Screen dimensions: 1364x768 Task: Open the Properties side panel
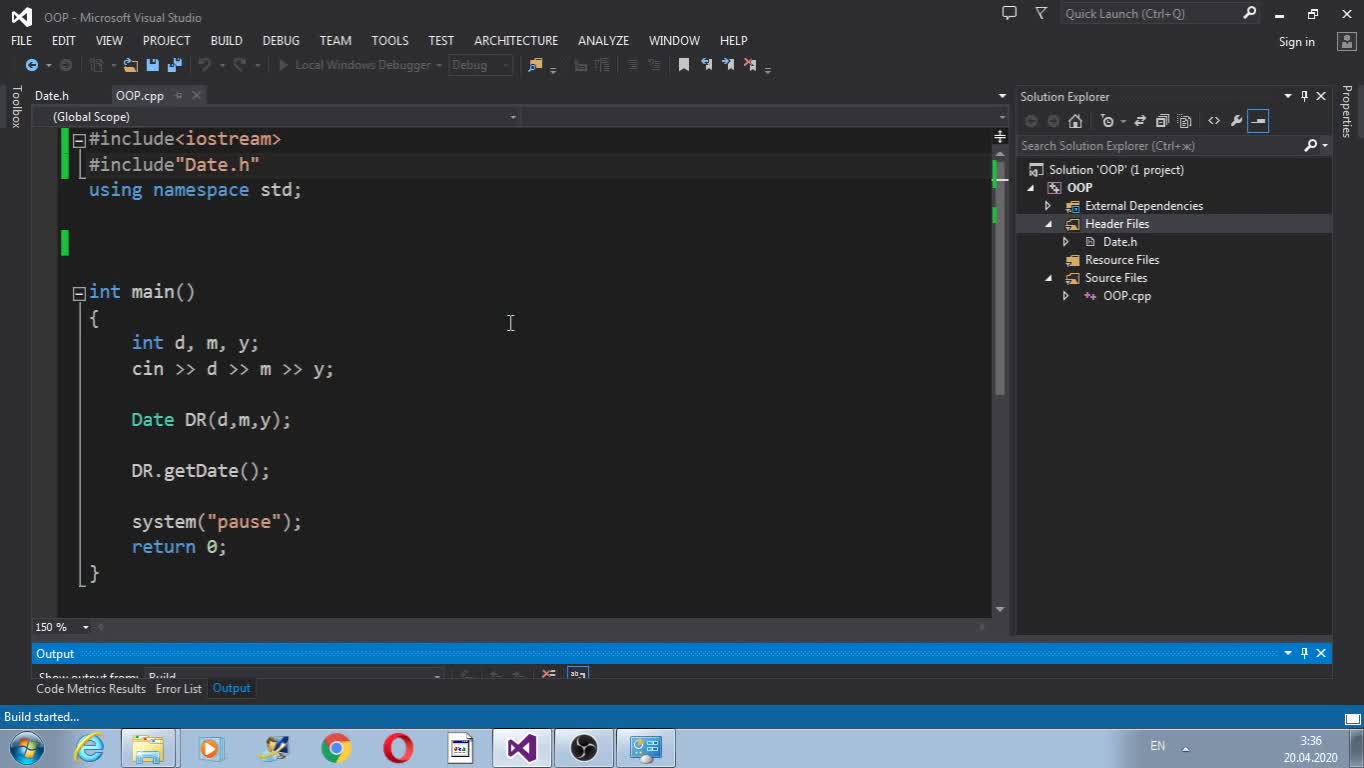1347,111
